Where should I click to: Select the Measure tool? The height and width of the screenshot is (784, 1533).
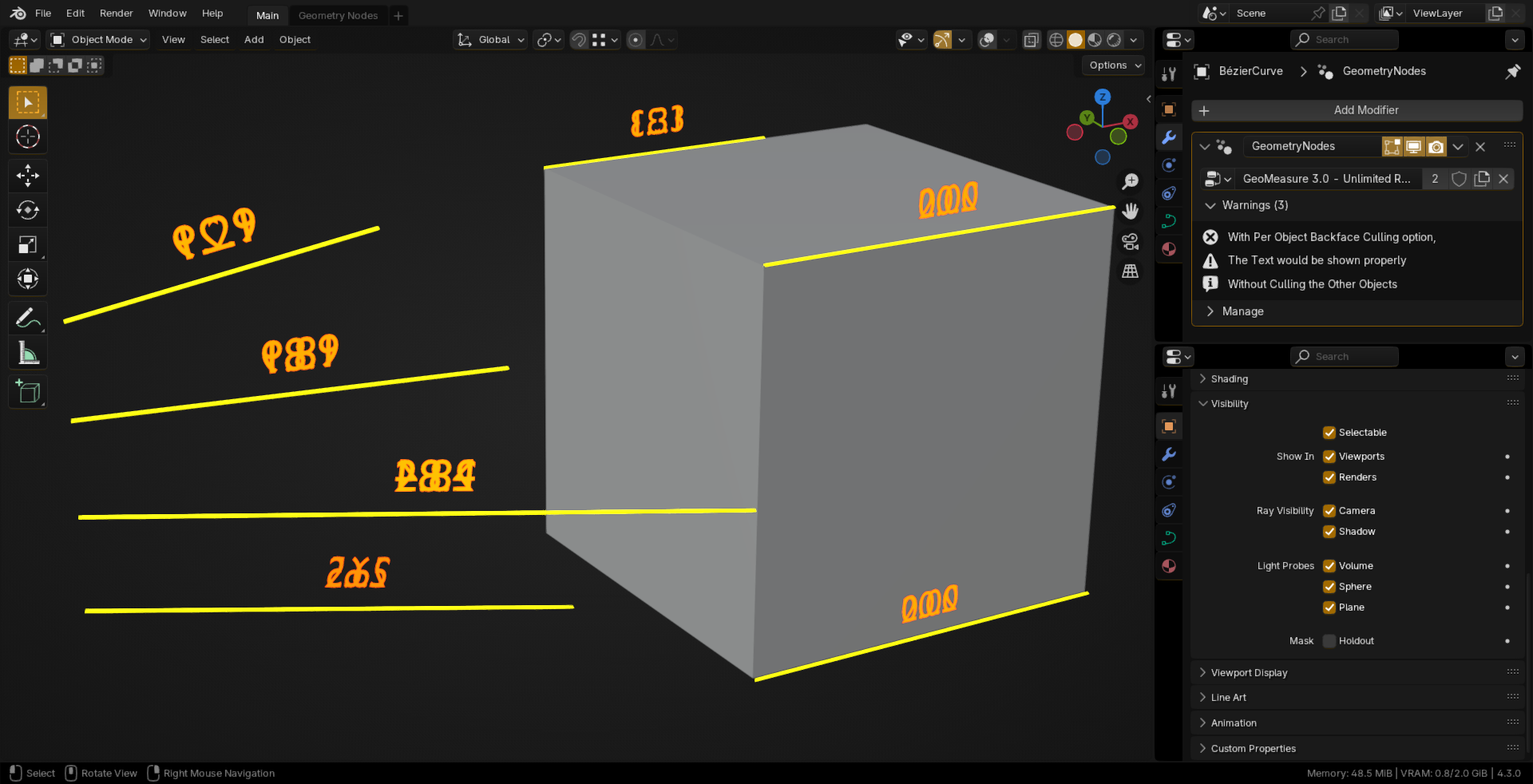pyautogui.click(x=28, y=352)
